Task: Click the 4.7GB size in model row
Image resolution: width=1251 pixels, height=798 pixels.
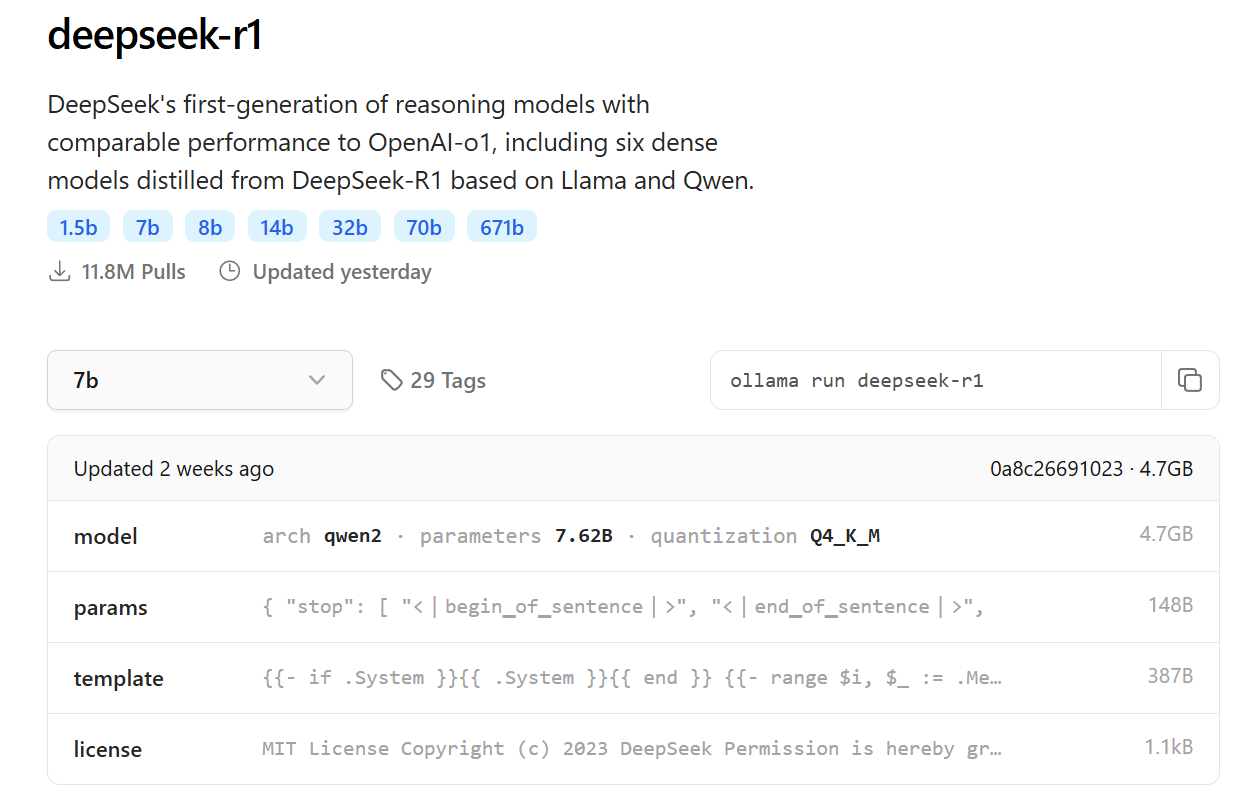Action: pos(1166,534)
